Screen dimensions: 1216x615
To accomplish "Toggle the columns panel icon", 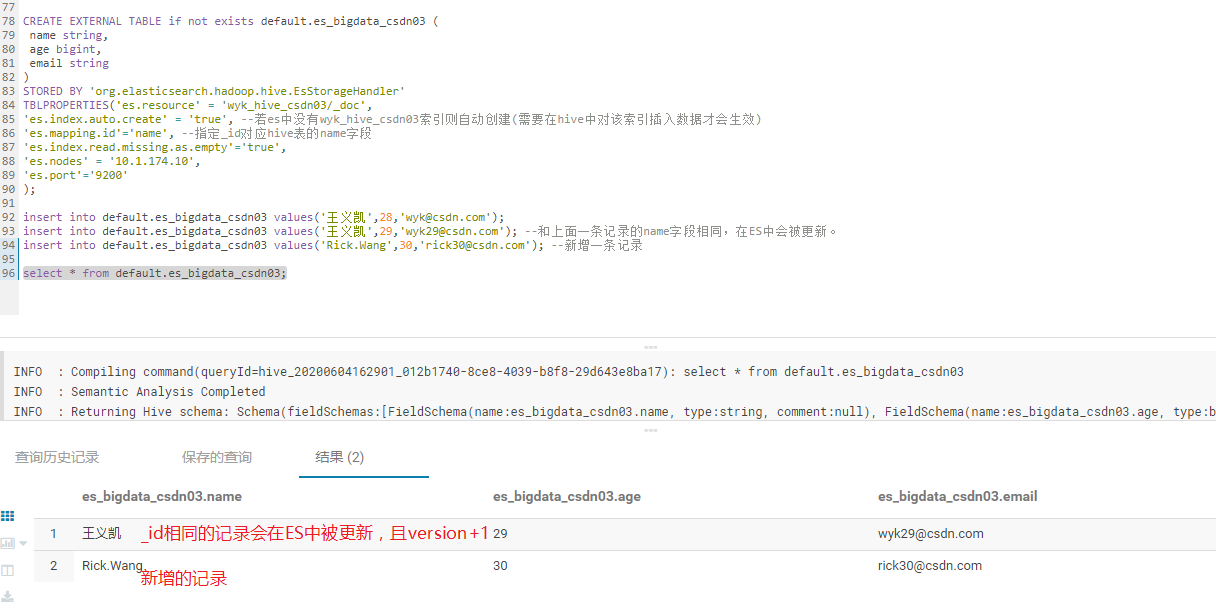I will [7, 570].
